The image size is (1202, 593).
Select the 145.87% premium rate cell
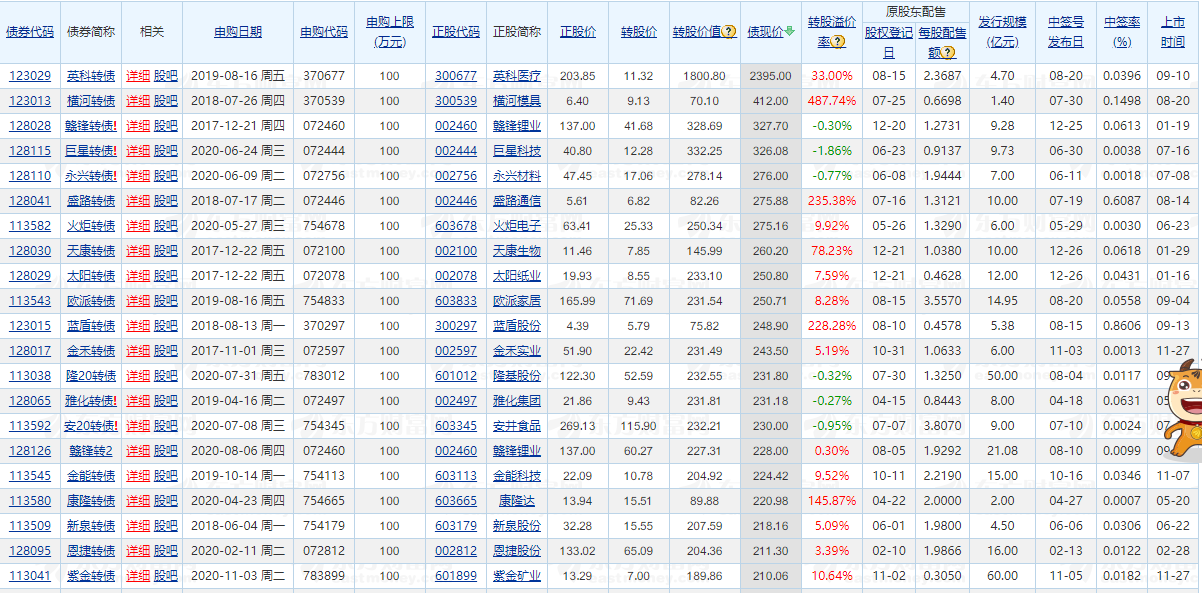(832, 501)
